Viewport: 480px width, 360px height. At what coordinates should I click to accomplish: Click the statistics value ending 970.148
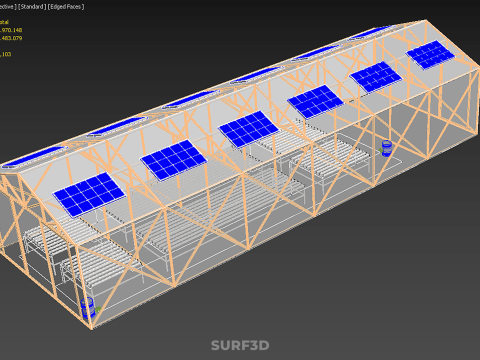pyautogui.click(x=11, y=30)
